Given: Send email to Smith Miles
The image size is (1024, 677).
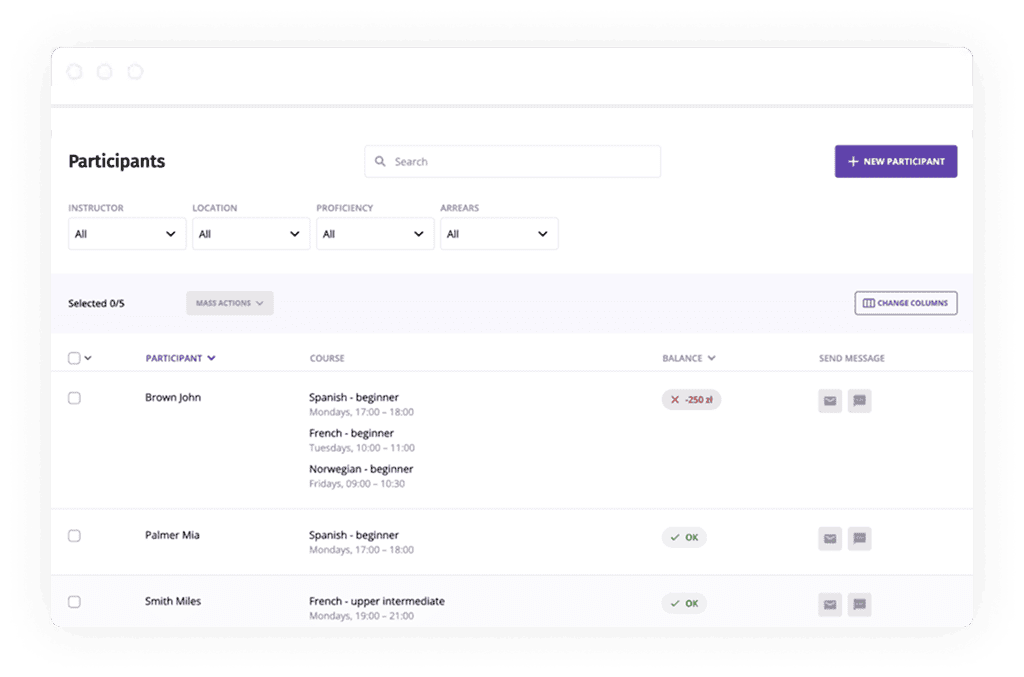Looking at the screenshot, I should tap(829, 604).
